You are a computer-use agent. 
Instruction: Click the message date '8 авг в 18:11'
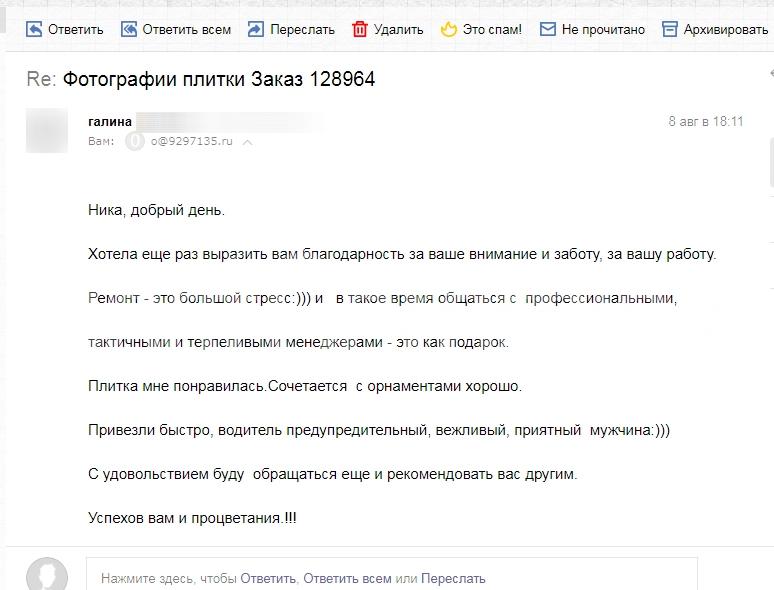(x=706, y=121)
